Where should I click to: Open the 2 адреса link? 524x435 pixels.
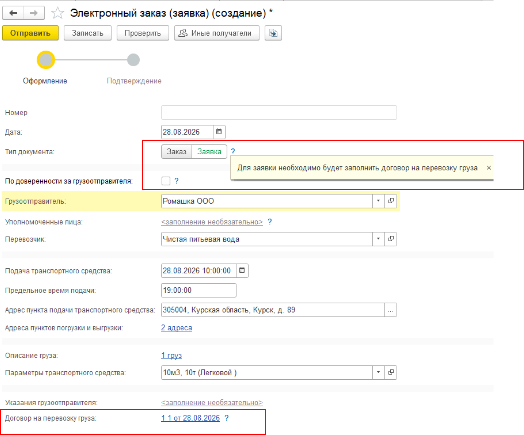click(x=176, y=327)
